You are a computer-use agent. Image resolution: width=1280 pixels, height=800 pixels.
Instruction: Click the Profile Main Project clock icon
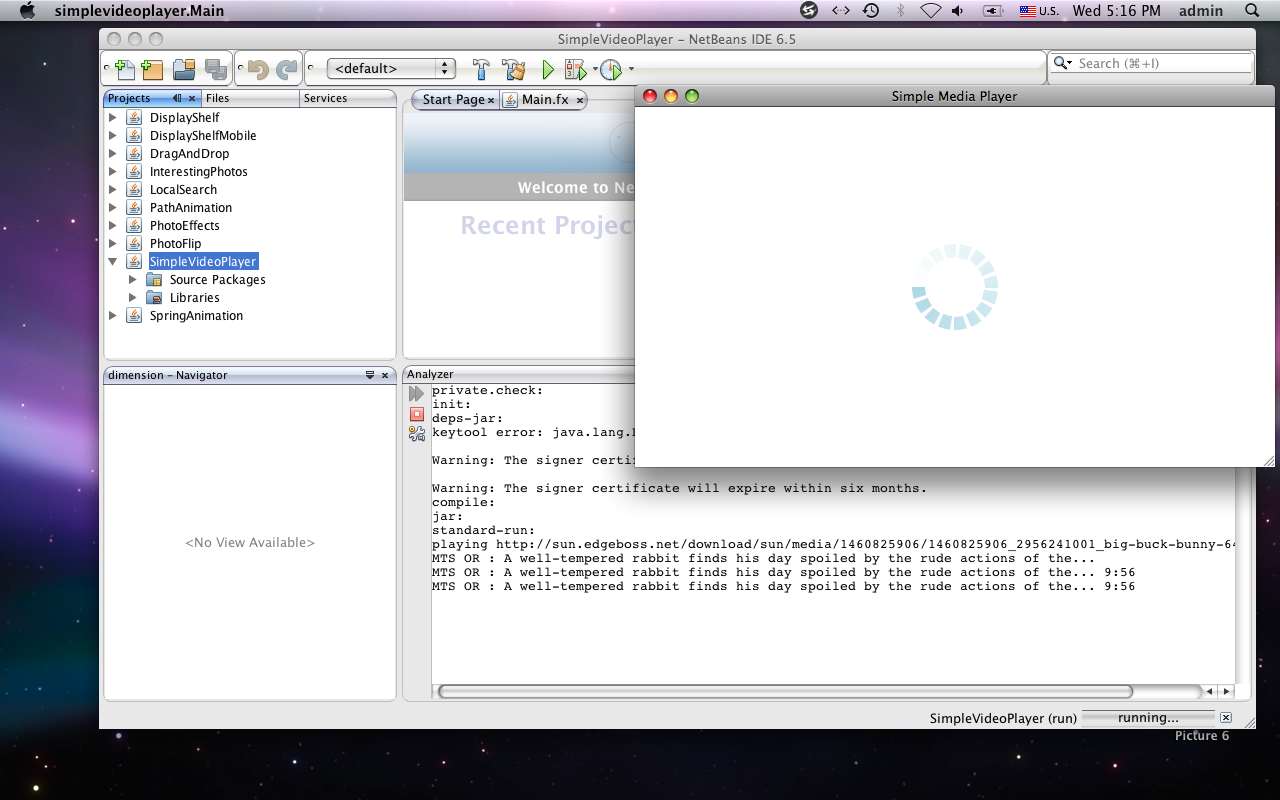(610, 69)
